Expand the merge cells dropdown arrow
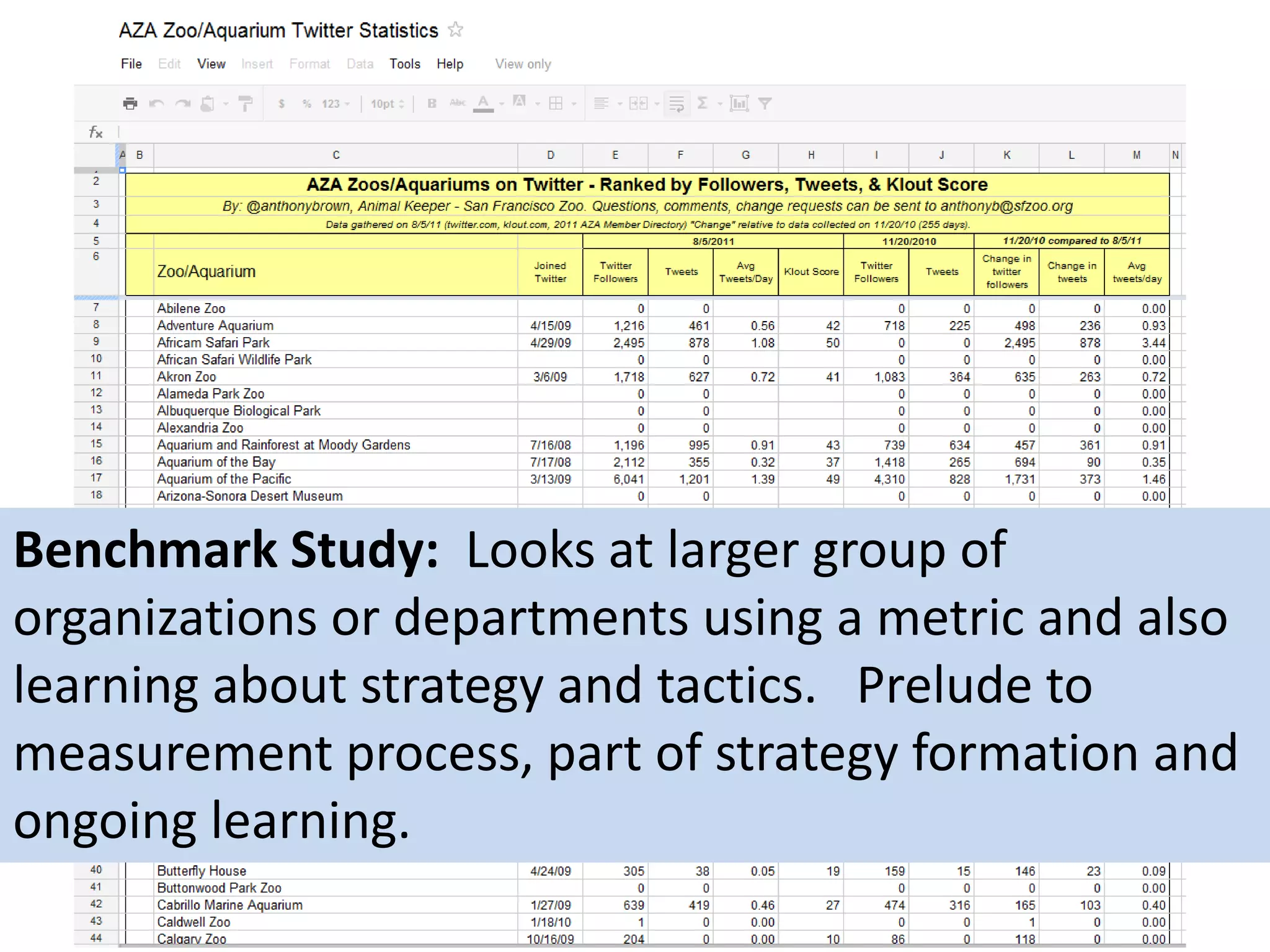 [657, 104]
